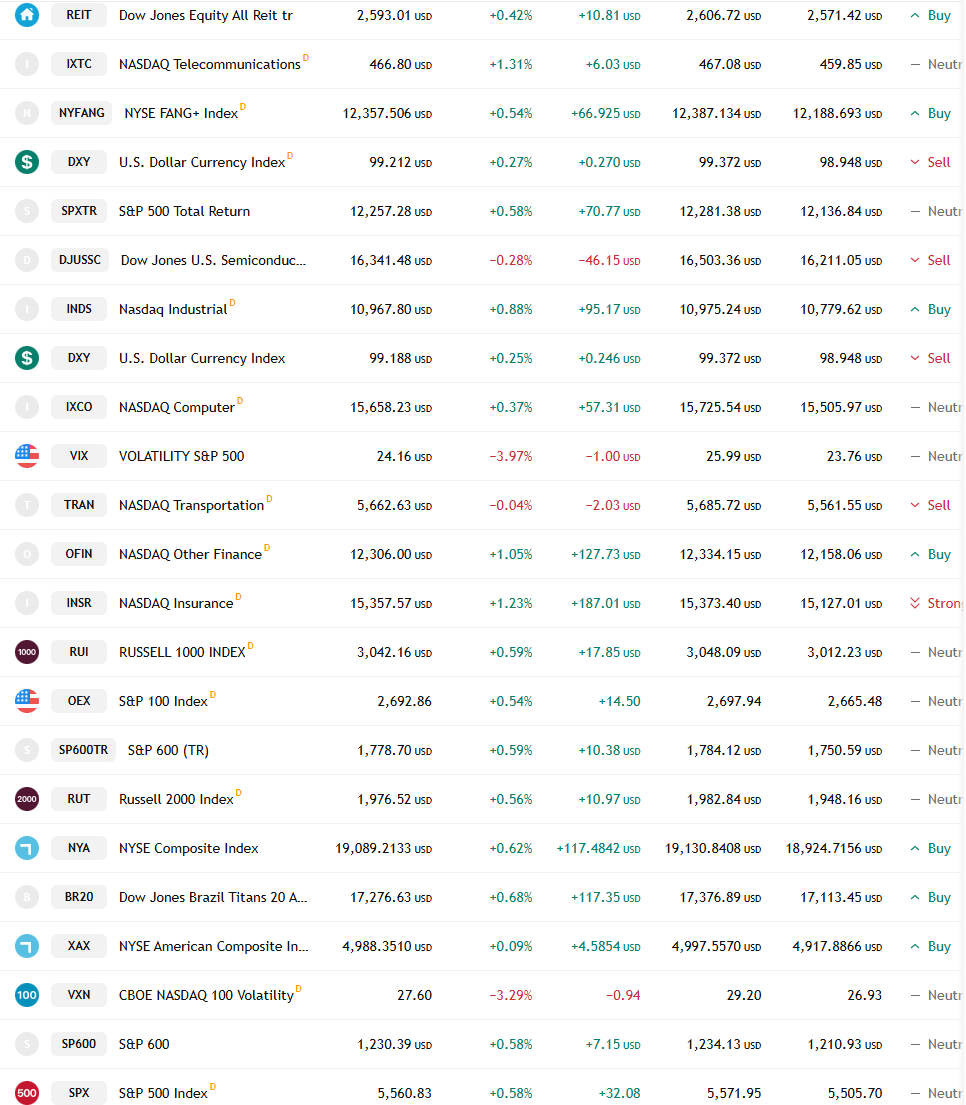This screenshot has width=966, height=1105.
Task: Open CBOE NASDAQ 100 Volatility page
Action: [206, 995]
